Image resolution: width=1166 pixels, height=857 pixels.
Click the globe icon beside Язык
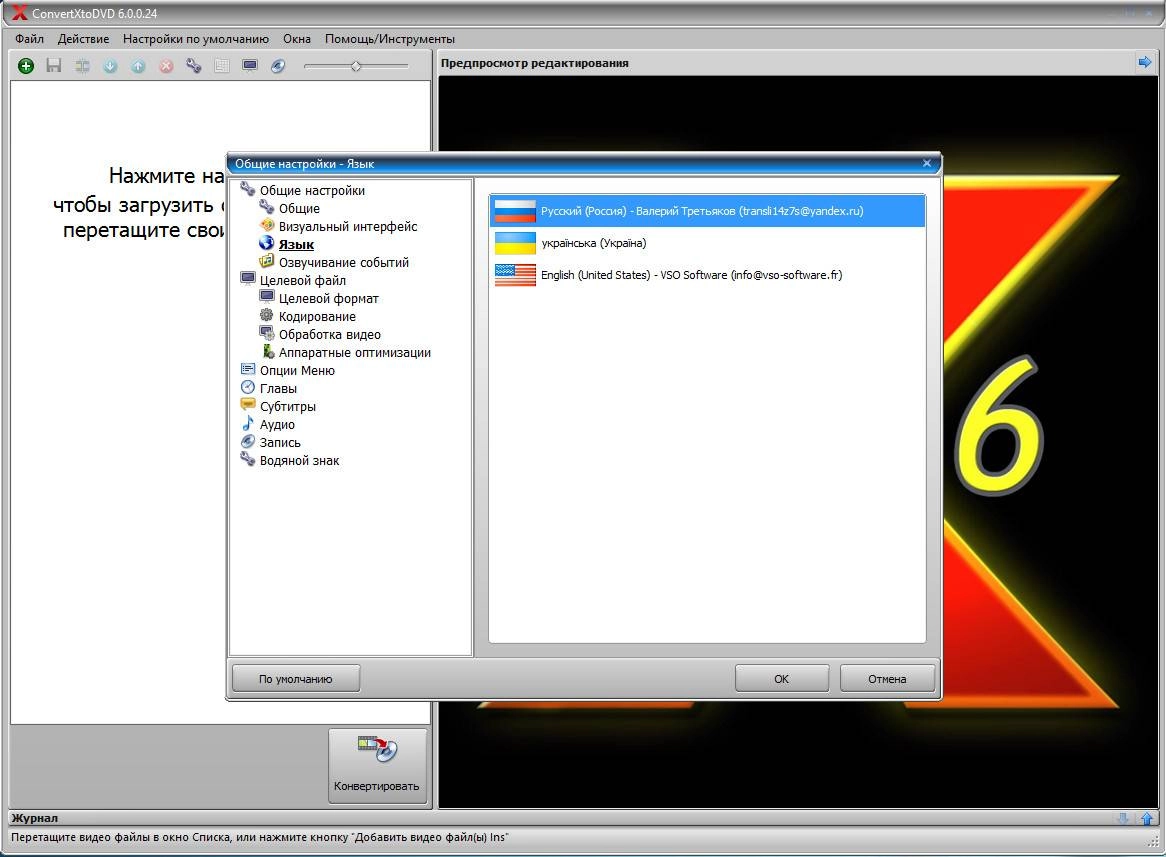(266, 243)
